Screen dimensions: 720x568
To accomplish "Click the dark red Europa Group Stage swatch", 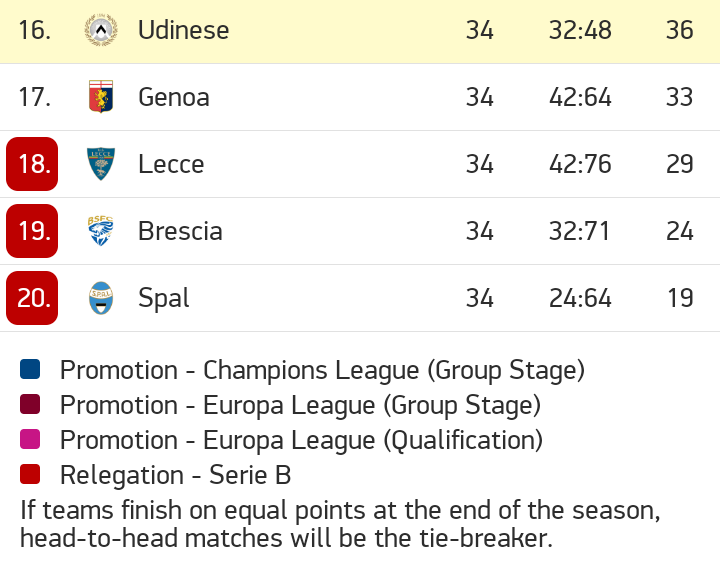I will (x=30, y=405).
